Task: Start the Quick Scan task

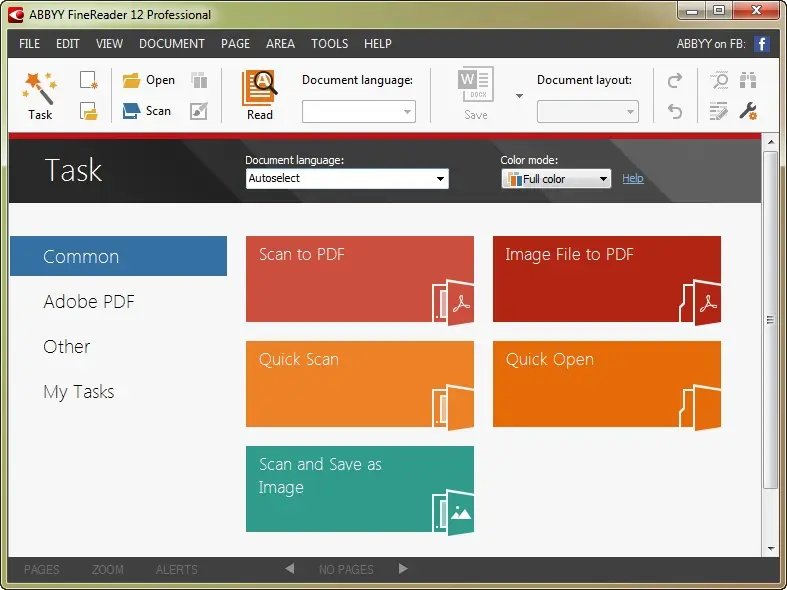Action: coord(360,384)
